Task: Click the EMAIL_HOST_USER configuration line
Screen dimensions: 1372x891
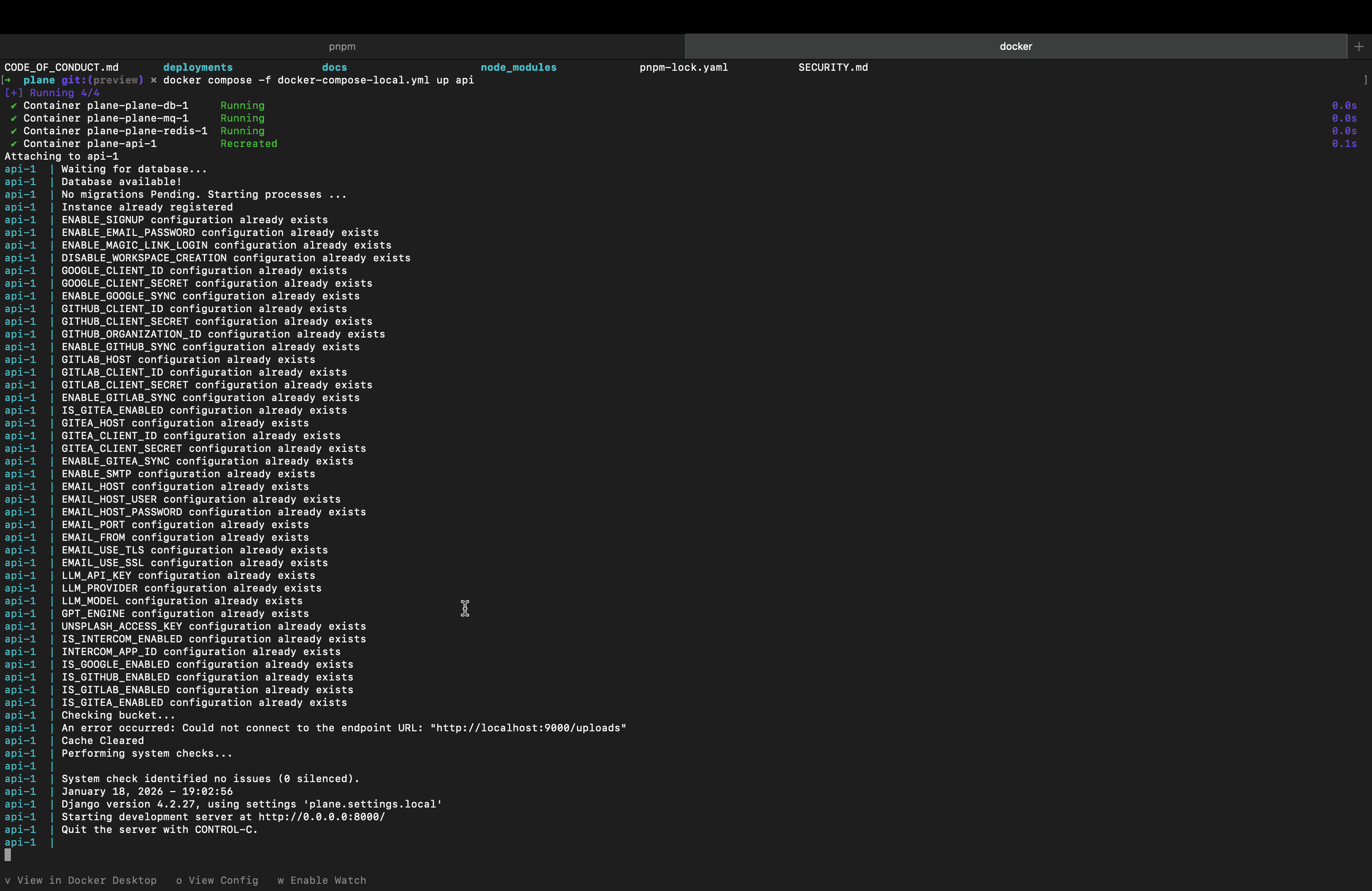Action: coord(201,499)
